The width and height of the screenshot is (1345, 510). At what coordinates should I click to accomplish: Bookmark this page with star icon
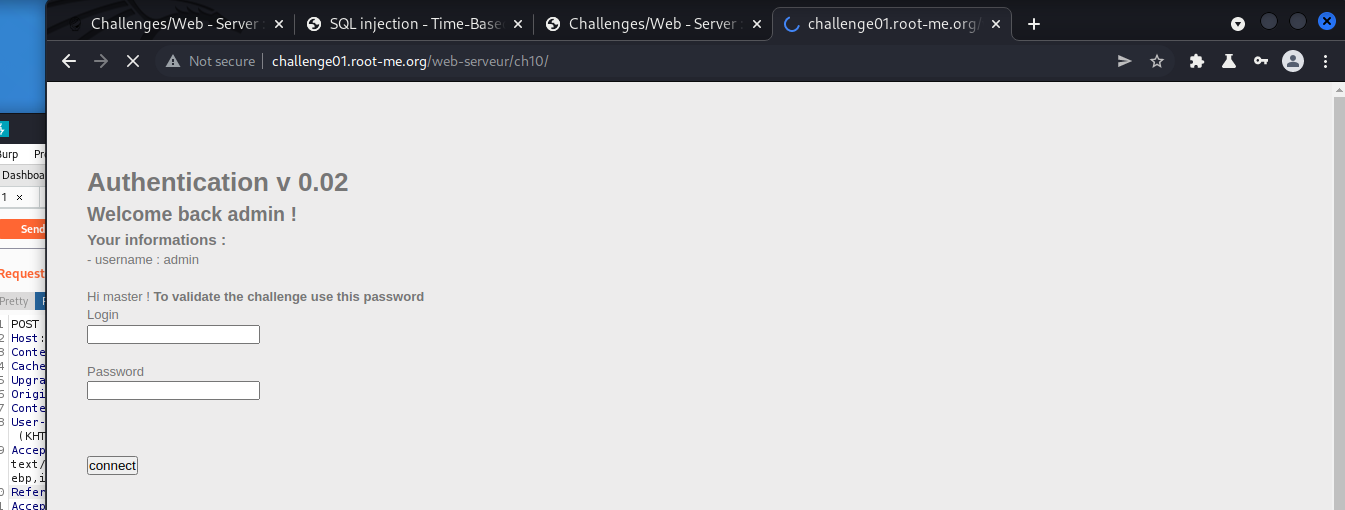click(1157, 61)
